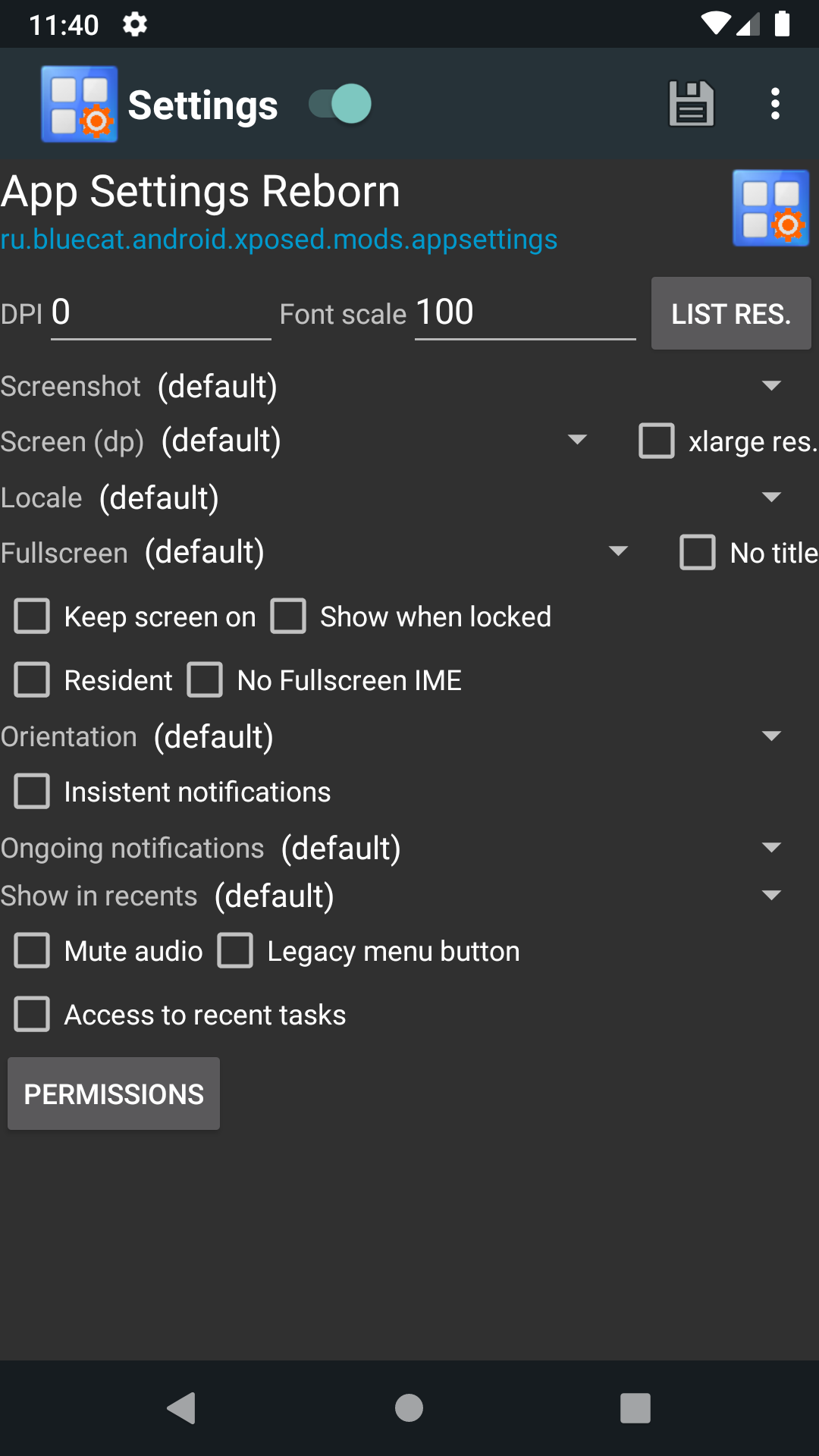Open the settings gear in the status bar

pos(134,24)
